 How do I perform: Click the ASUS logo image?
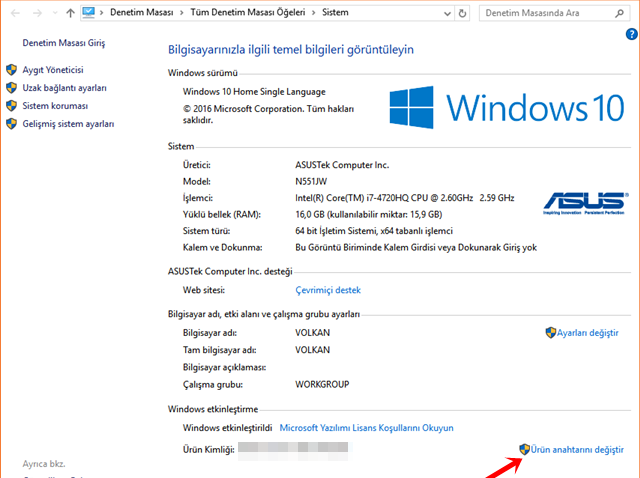pyautogui.click(x=586, y=203)
